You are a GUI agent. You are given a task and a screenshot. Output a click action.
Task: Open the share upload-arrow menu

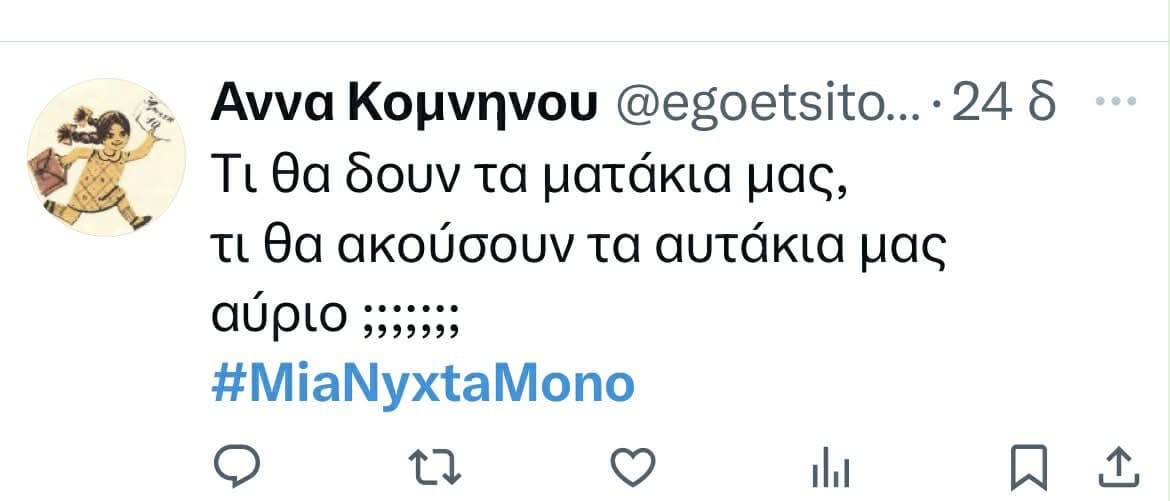click(1120, 467)
